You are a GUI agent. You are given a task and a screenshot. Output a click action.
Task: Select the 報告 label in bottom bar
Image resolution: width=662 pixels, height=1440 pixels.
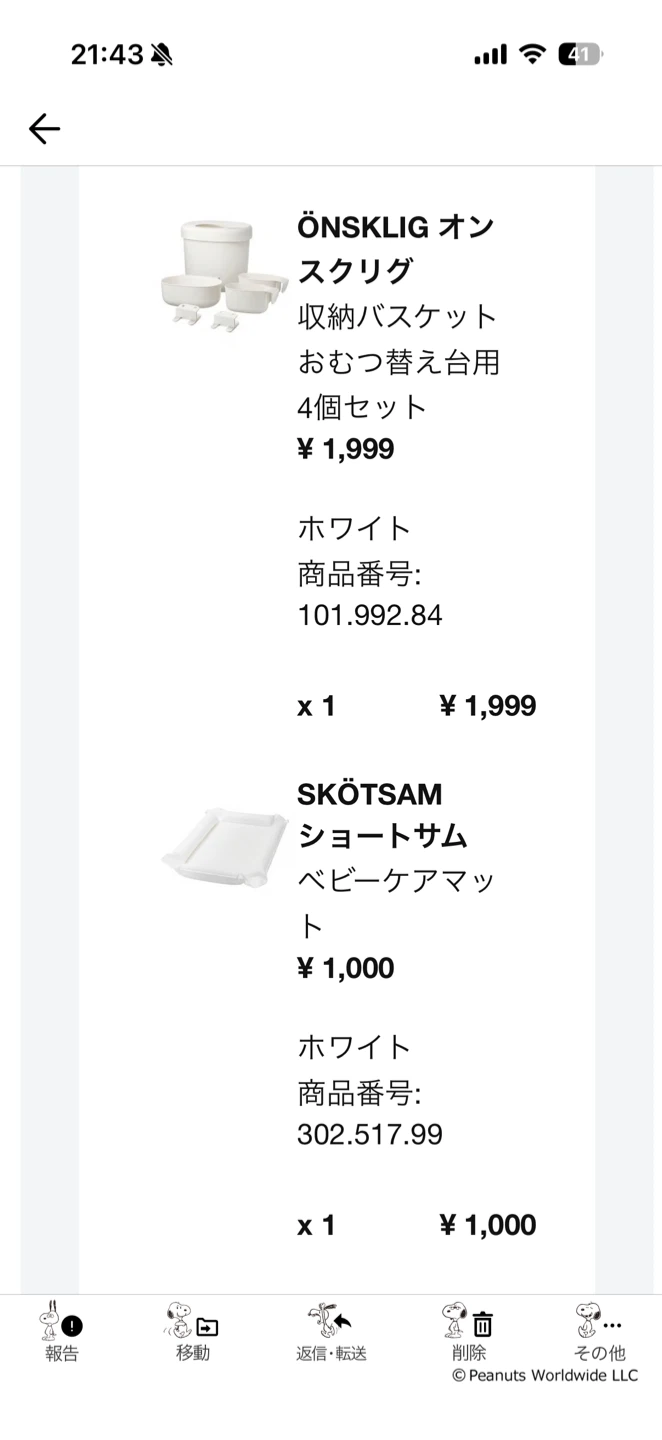pyautogui.click(x=61, y=1353)
